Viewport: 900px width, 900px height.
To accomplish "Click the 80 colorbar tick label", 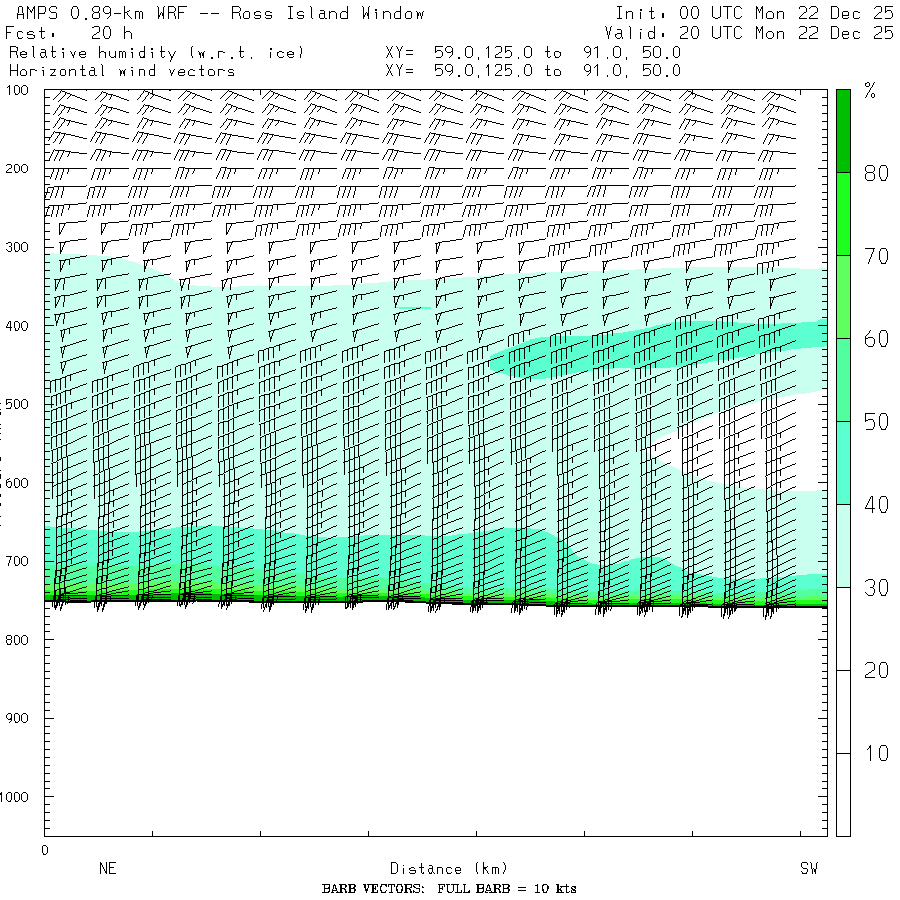I will tap(876, 173).
